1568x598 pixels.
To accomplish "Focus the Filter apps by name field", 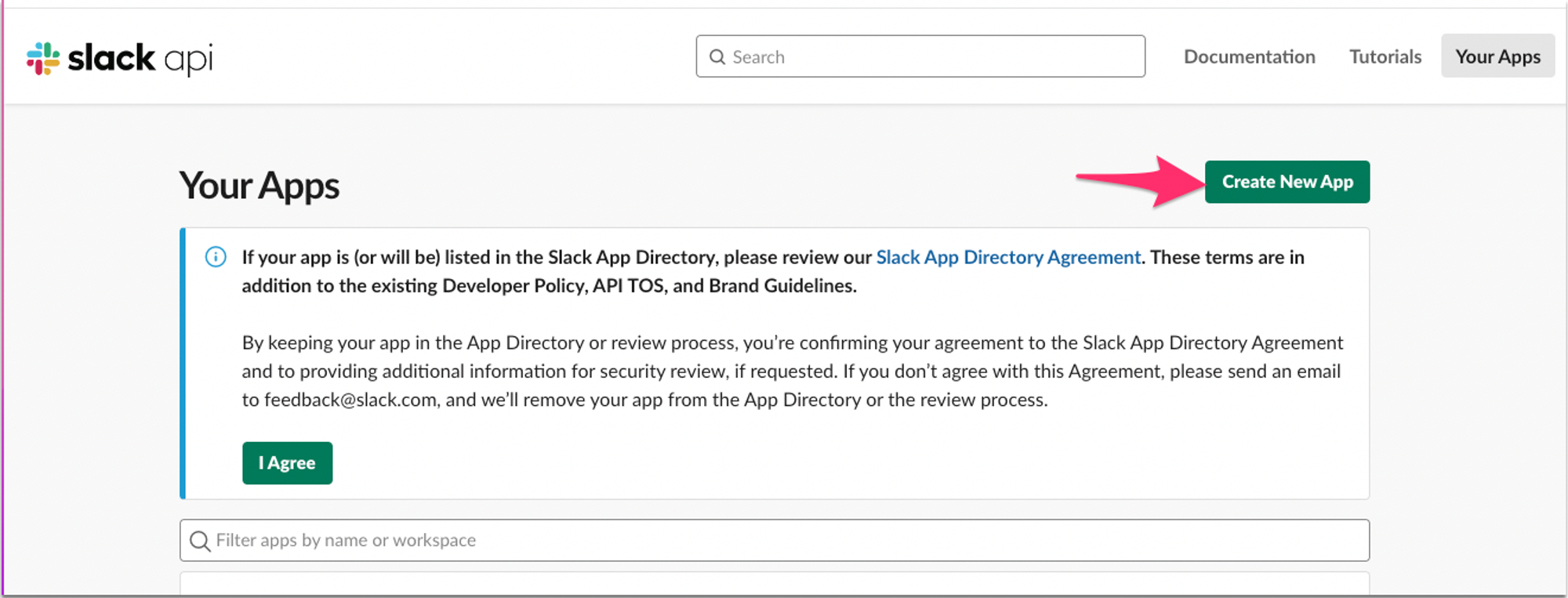I will tap(775, 540).
